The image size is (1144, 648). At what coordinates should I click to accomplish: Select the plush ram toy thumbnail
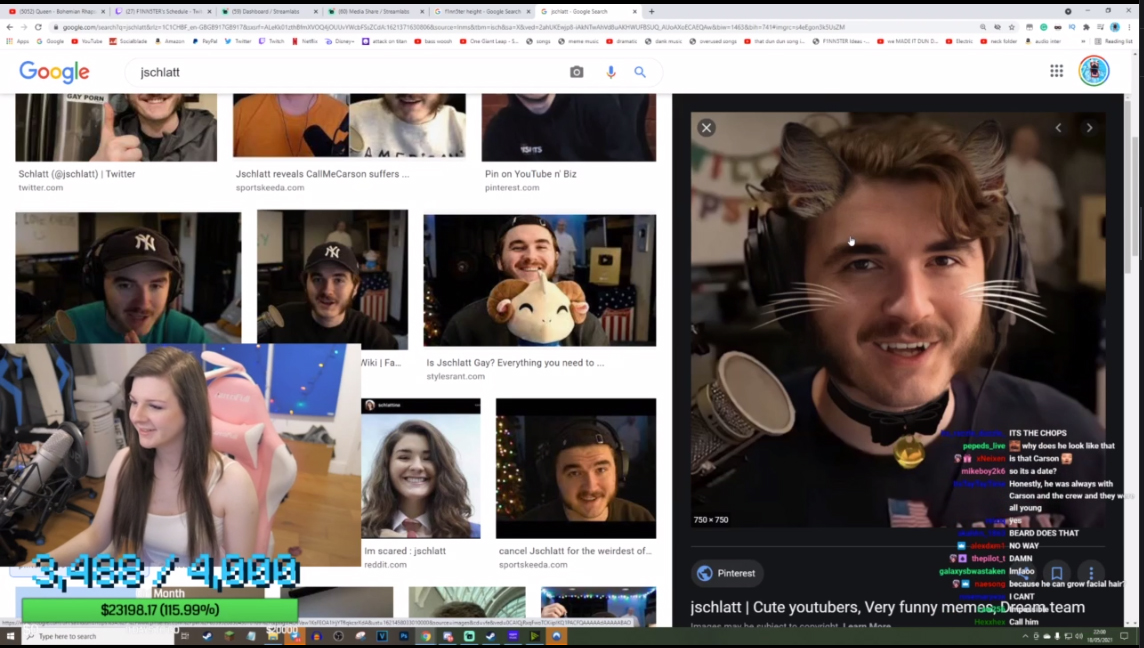pos(539,280)
